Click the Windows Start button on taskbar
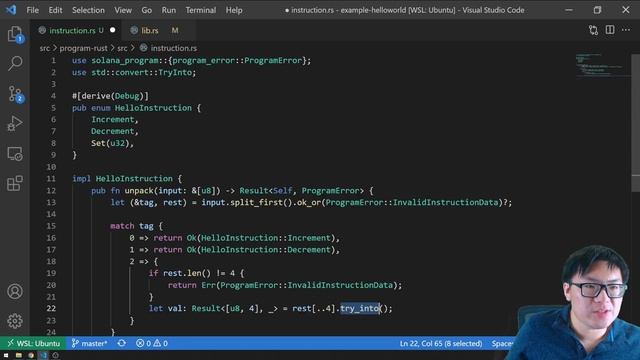This screenshot has height=360, width=640. [x=6, y=356]
